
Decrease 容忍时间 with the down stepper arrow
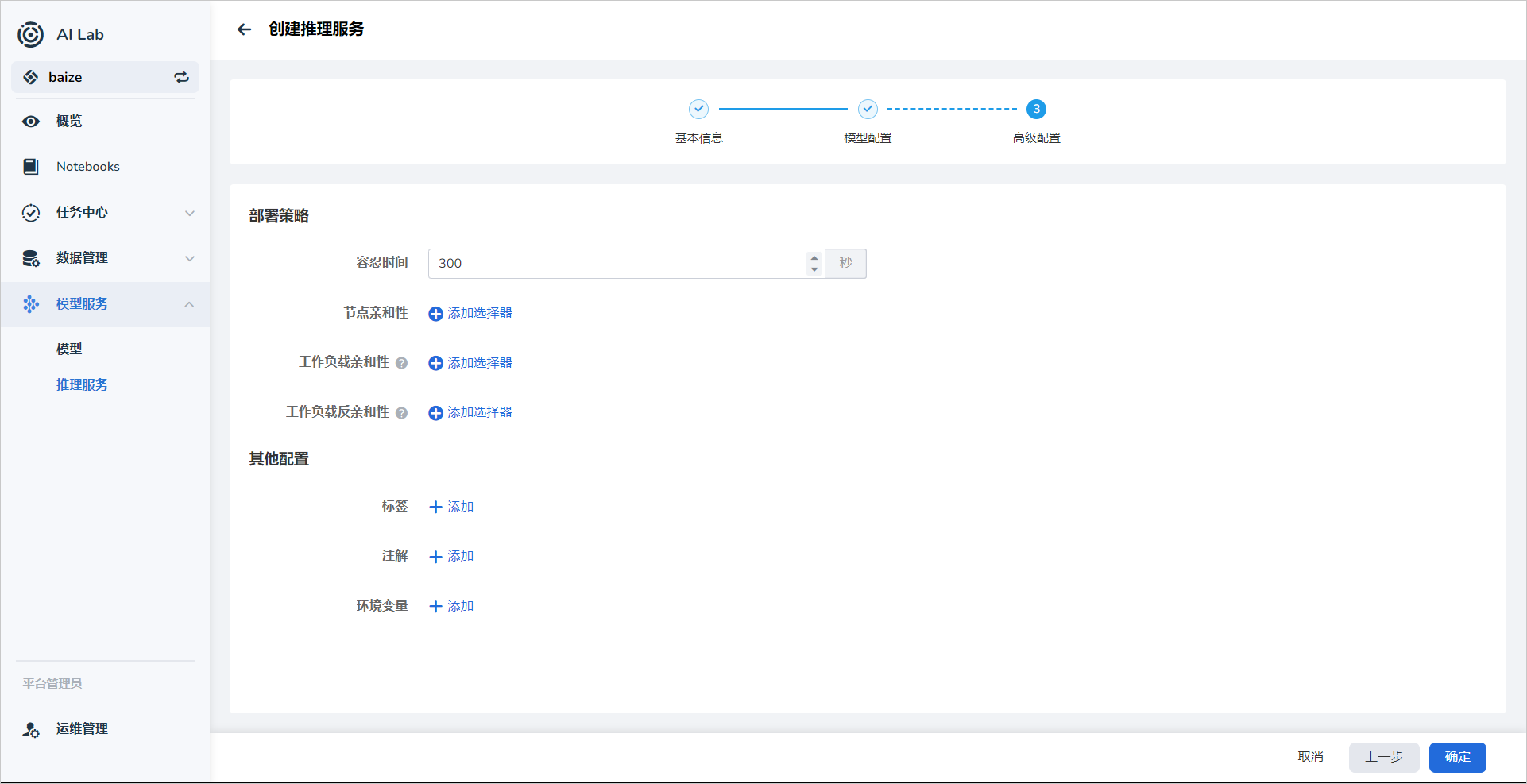coord(814,269)
